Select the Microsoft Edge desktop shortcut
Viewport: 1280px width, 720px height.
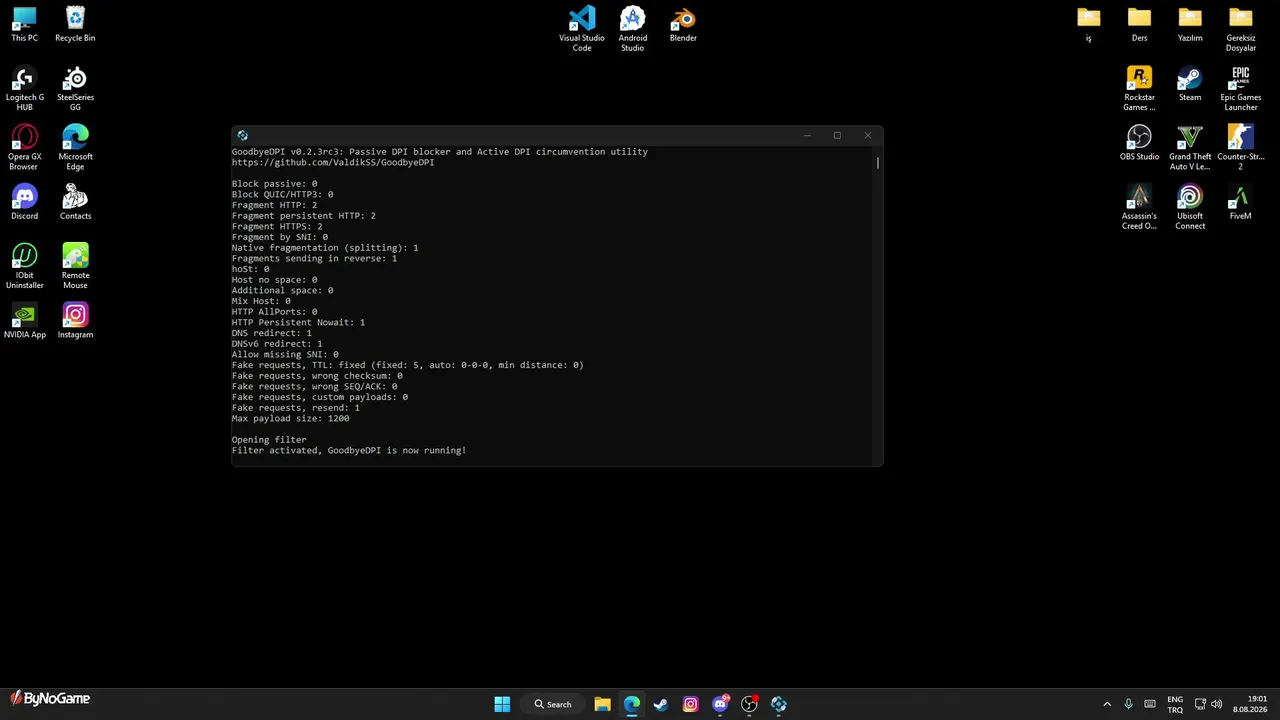[x=75, y=148]
